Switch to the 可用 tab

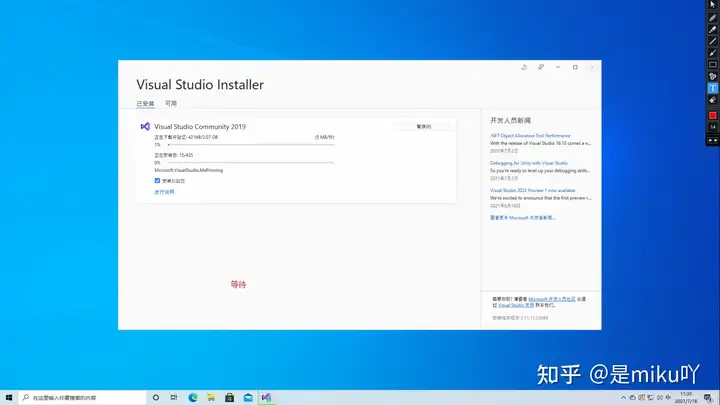coord(171,103)
